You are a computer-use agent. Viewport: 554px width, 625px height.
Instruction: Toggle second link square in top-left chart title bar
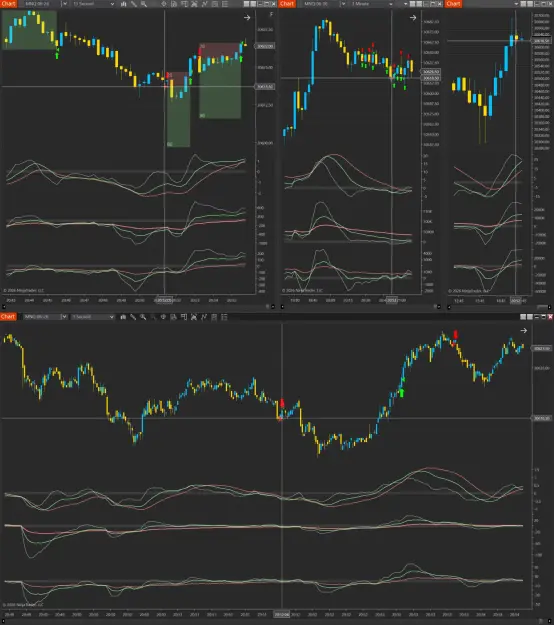253,4
